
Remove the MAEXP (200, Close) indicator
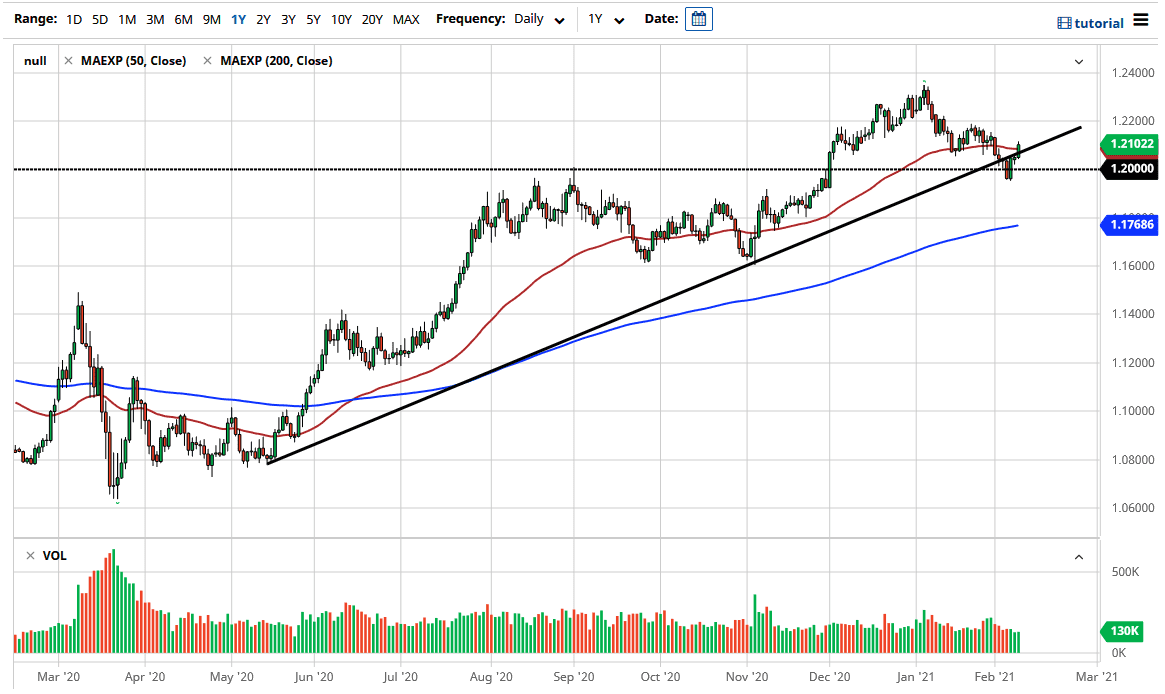pos(207,61)
